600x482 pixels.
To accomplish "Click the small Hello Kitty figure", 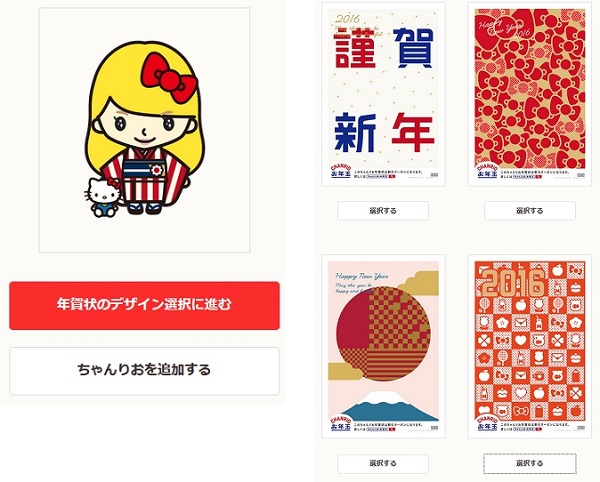I will [x=102, y=197].
